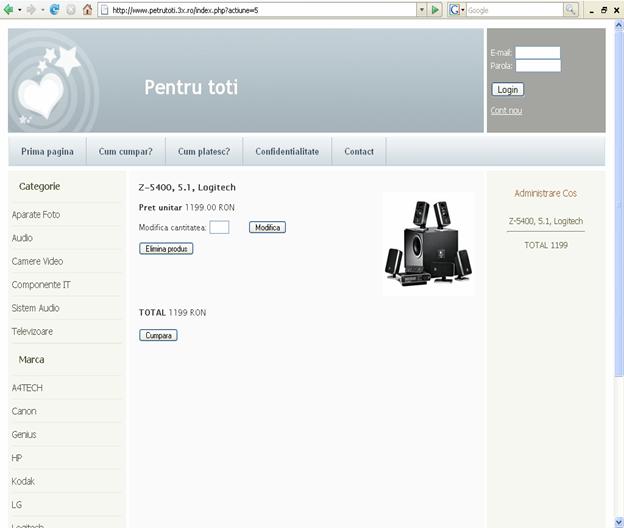
Task: Click the browser Back arrow
Action: tap(8, 9)
